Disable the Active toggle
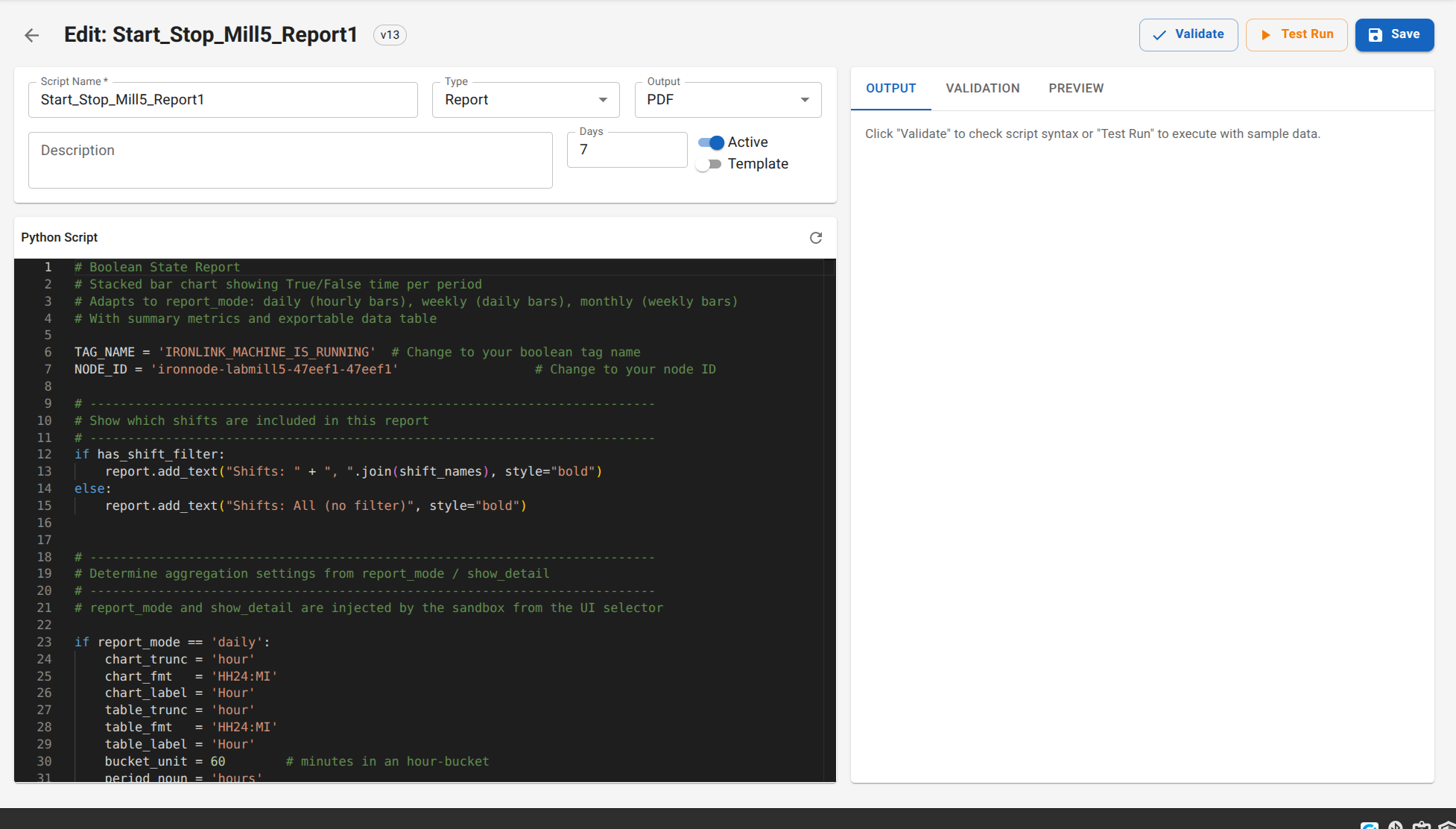Viewport: 1456px width, 829px height. [x=712, y=142]
